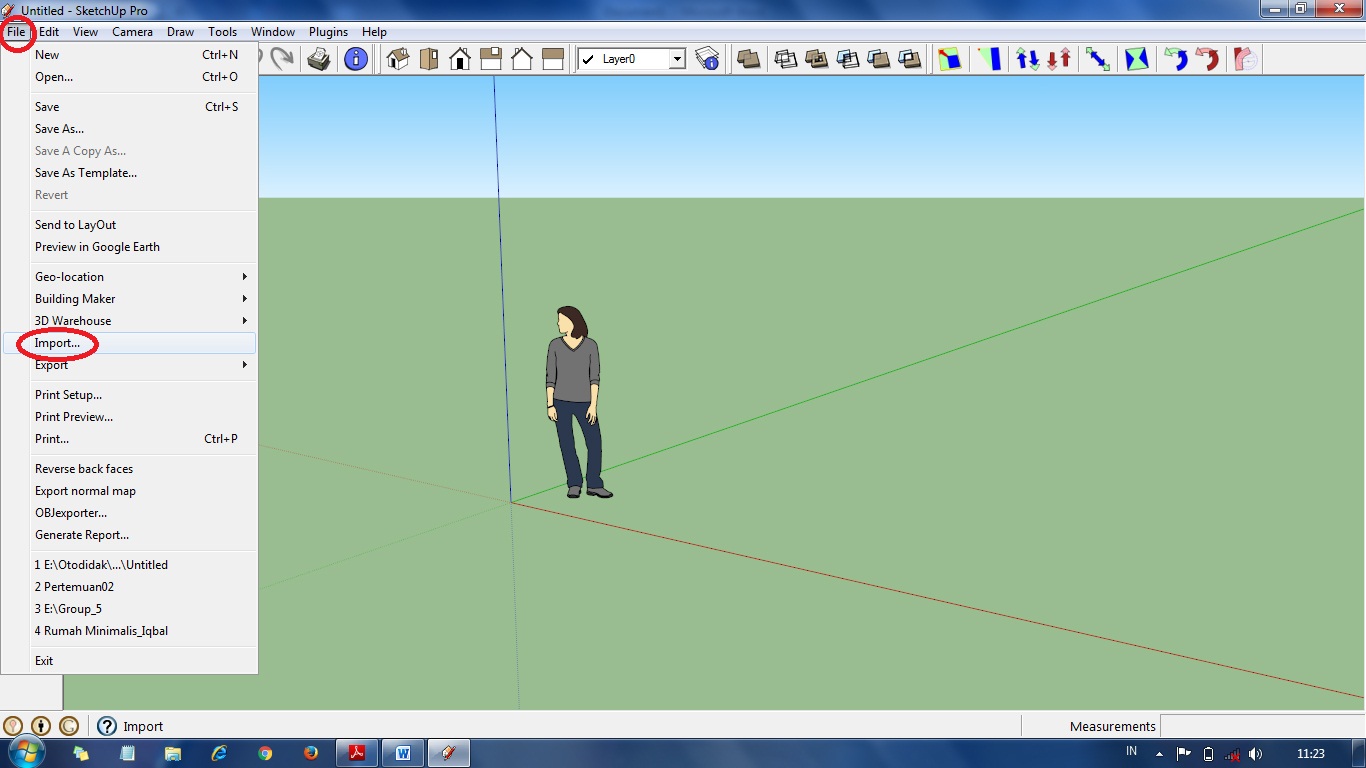Screen dimensions: 1366x768
Task: Choose Reverse back faces
Action: 129,469
